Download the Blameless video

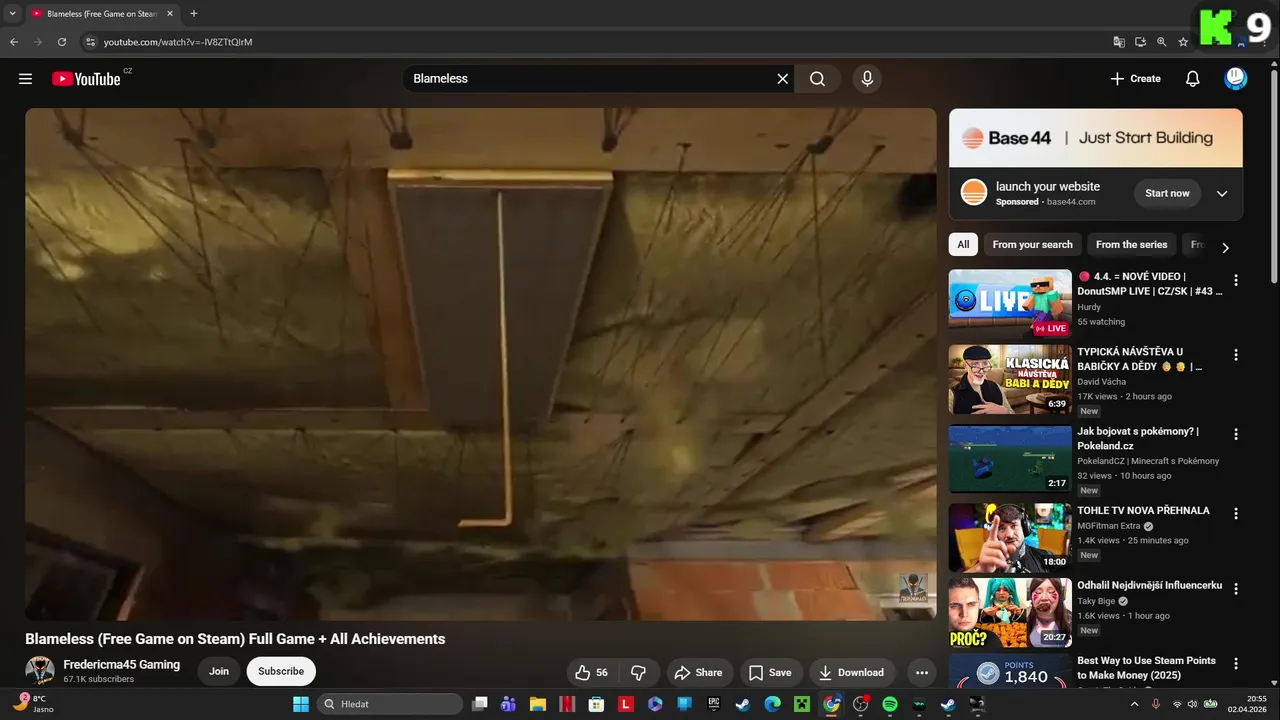click(x=851, y=672)
